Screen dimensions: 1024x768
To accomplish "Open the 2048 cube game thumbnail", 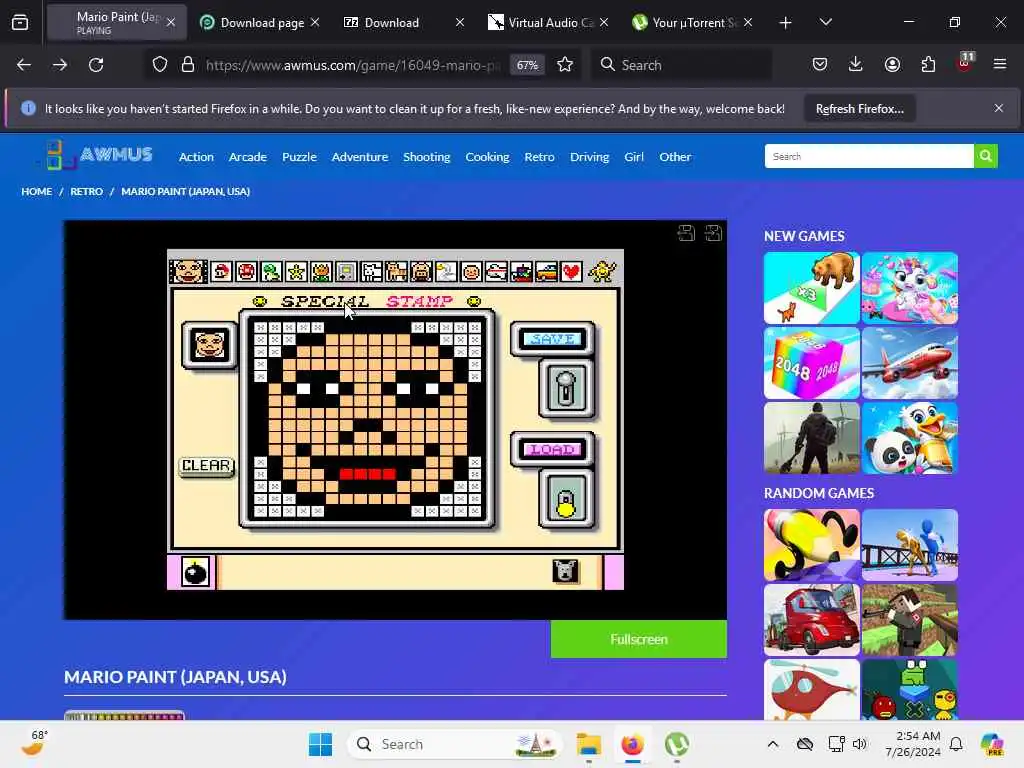I will coord(812,363).
